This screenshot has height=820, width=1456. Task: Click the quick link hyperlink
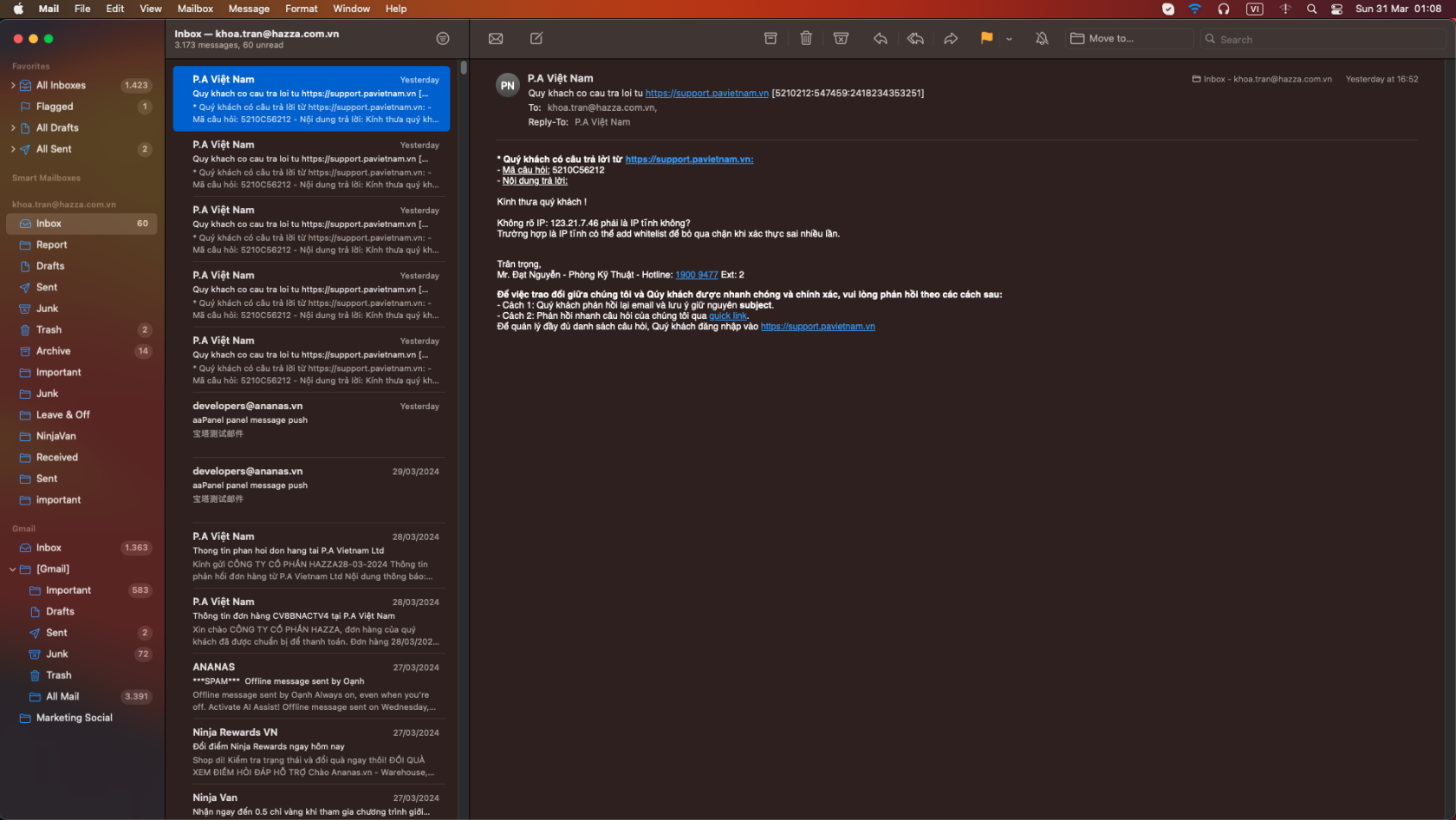[727, 316]
